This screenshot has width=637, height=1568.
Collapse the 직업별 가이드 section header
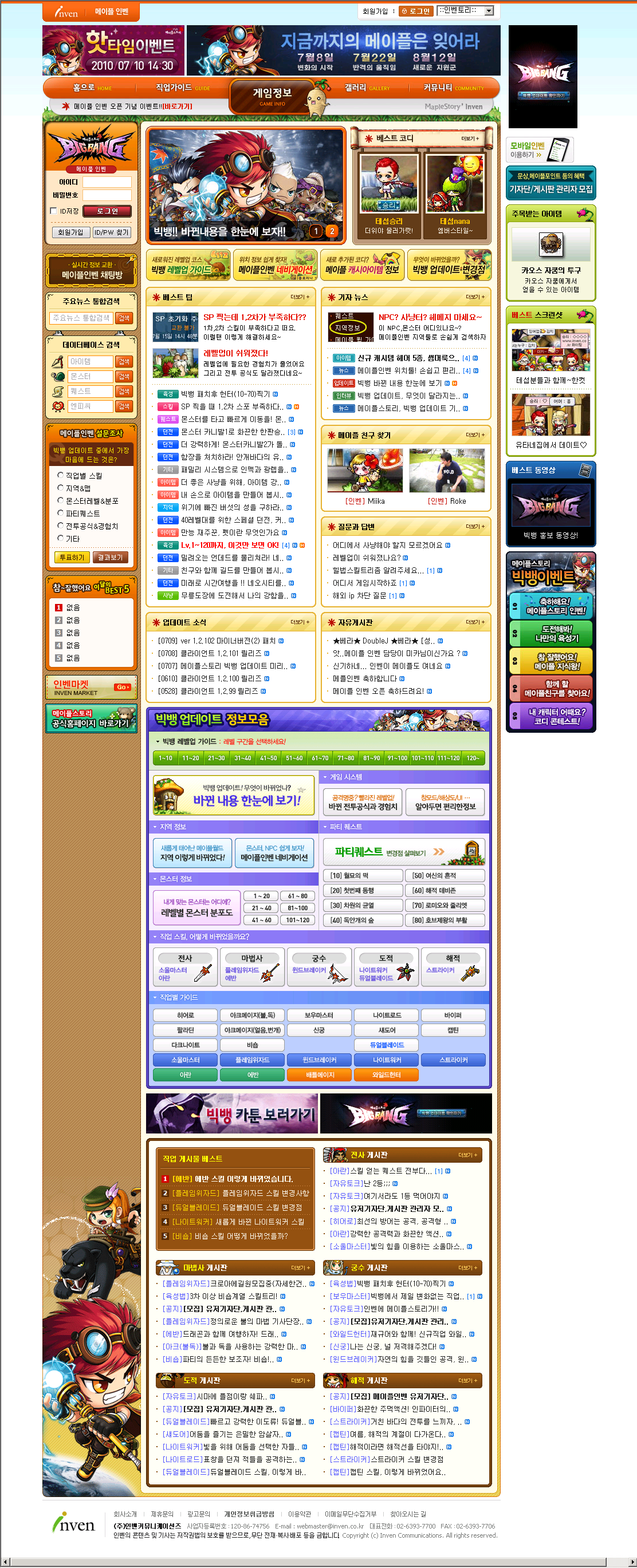tap(319, 997)
